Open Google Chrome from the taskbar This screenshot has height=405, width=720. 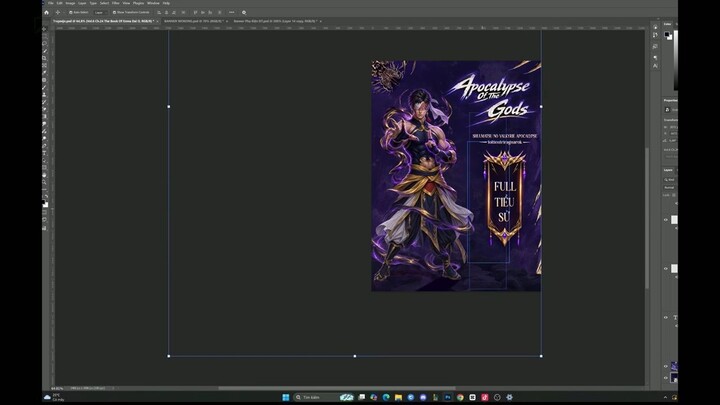(460, 397)
